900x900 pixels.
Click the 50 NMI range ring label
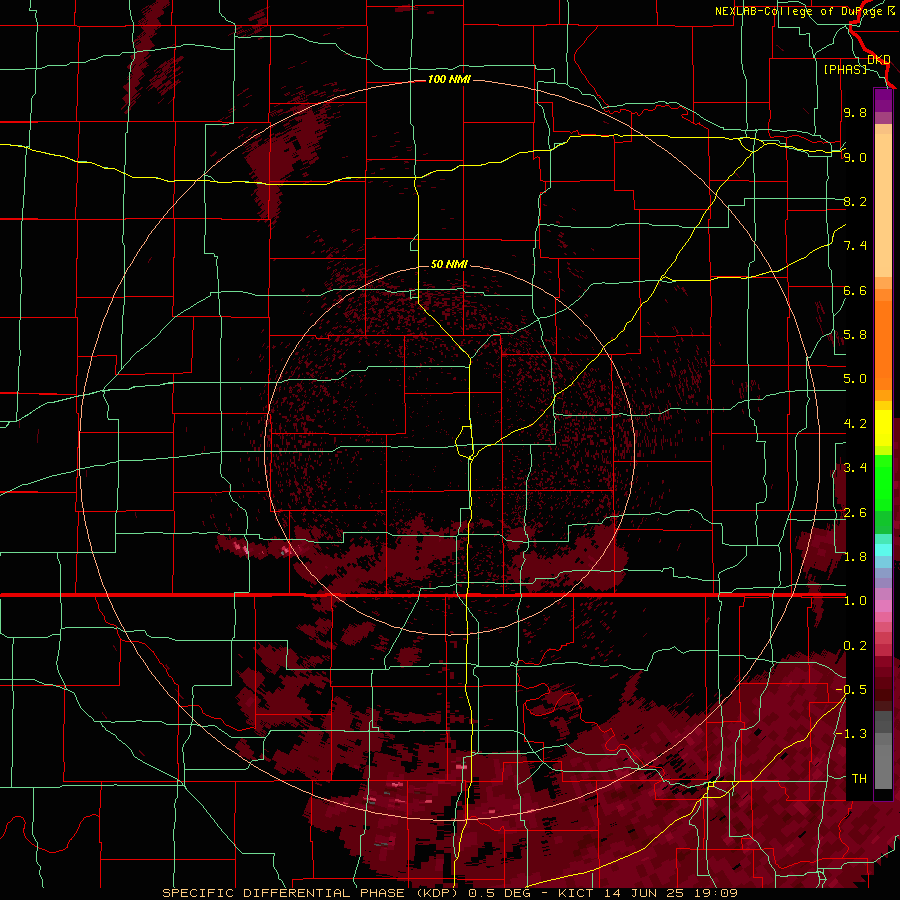coord(449,264)
